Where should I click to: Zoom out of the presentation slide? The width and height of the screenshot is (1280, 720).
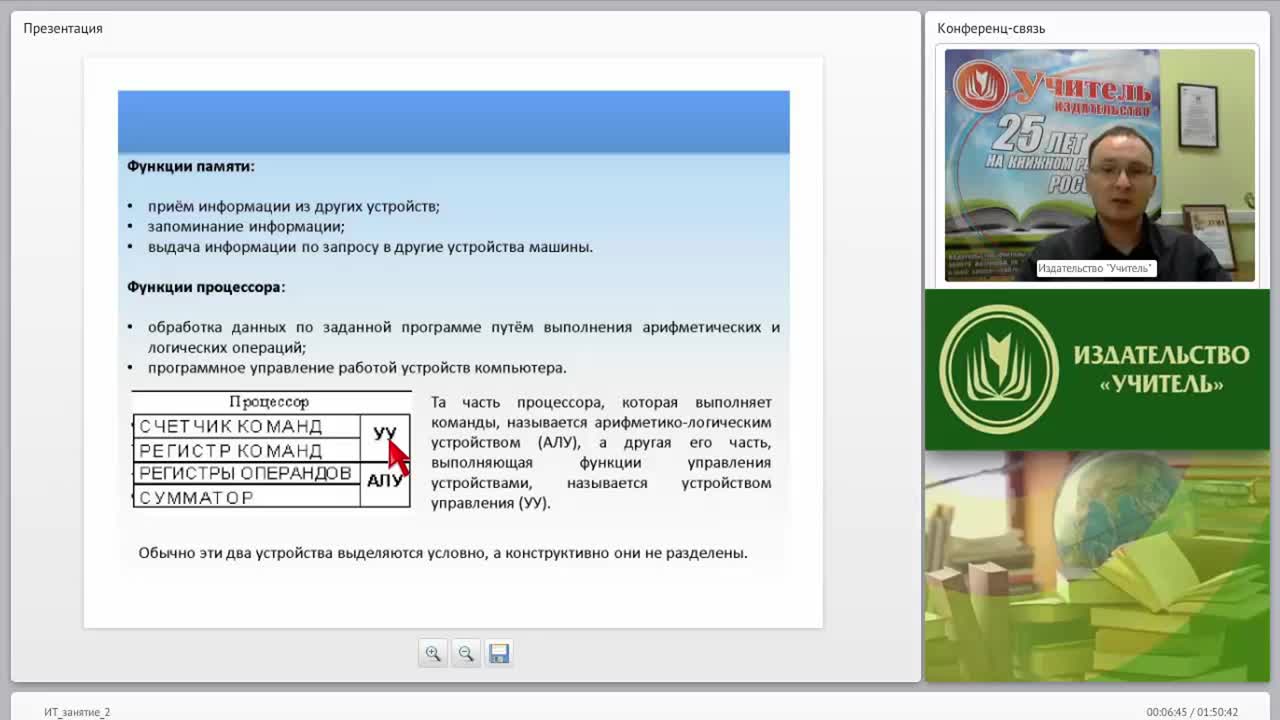tap(466, 653)
